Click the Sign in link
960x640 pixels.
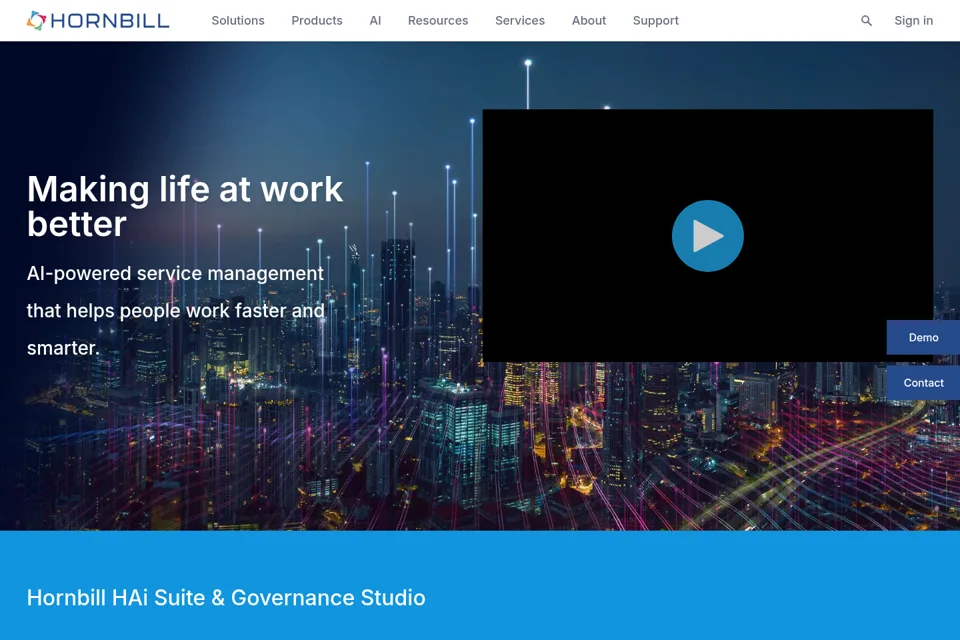(x=913, y=21)
